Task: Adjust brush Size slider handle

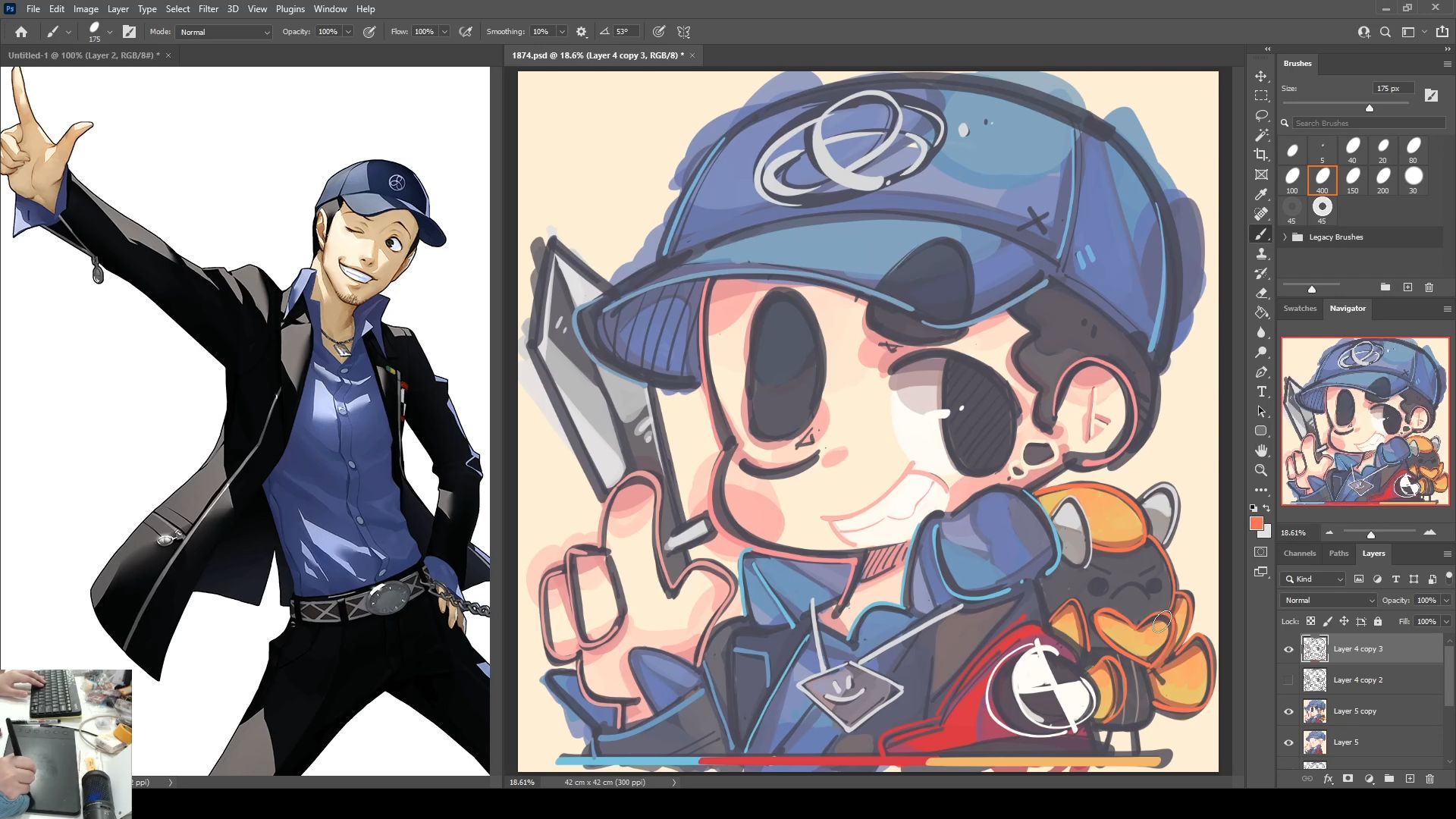Action: coord(1370,108)
